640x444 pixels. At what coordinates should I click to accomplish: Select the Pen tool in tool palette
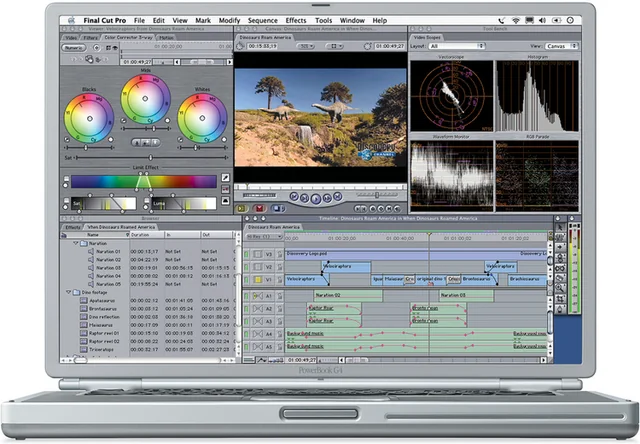[560, 309]
